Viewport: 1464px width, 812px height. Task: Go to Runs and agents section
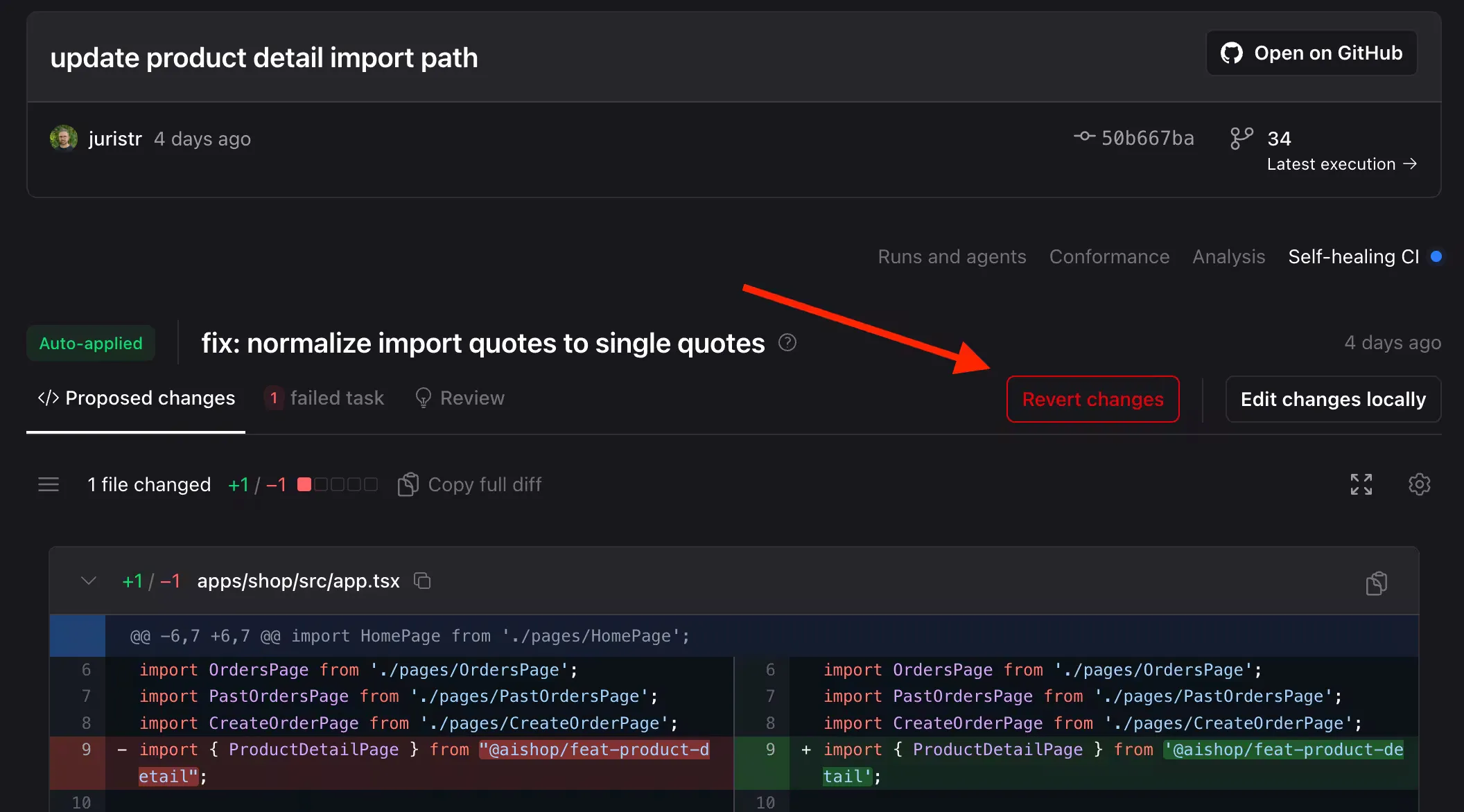click(952, 256)
